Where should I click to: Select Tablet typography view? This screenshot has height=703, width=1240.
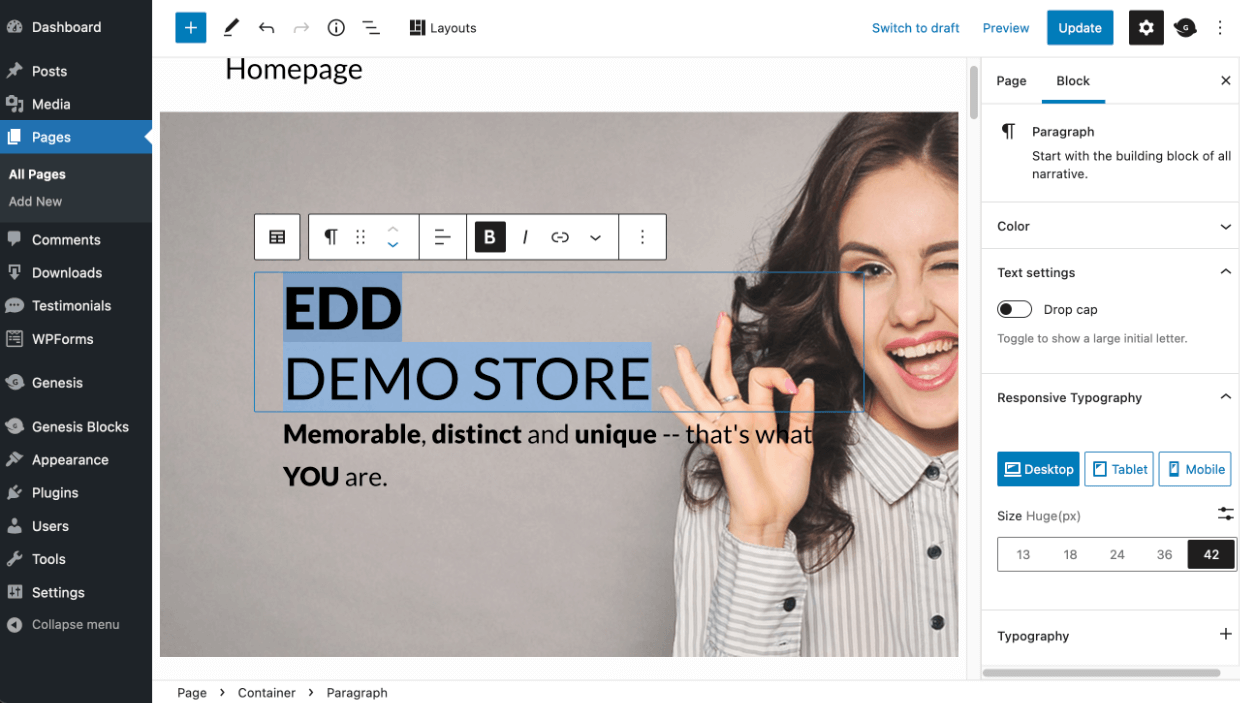(1119, 469)
